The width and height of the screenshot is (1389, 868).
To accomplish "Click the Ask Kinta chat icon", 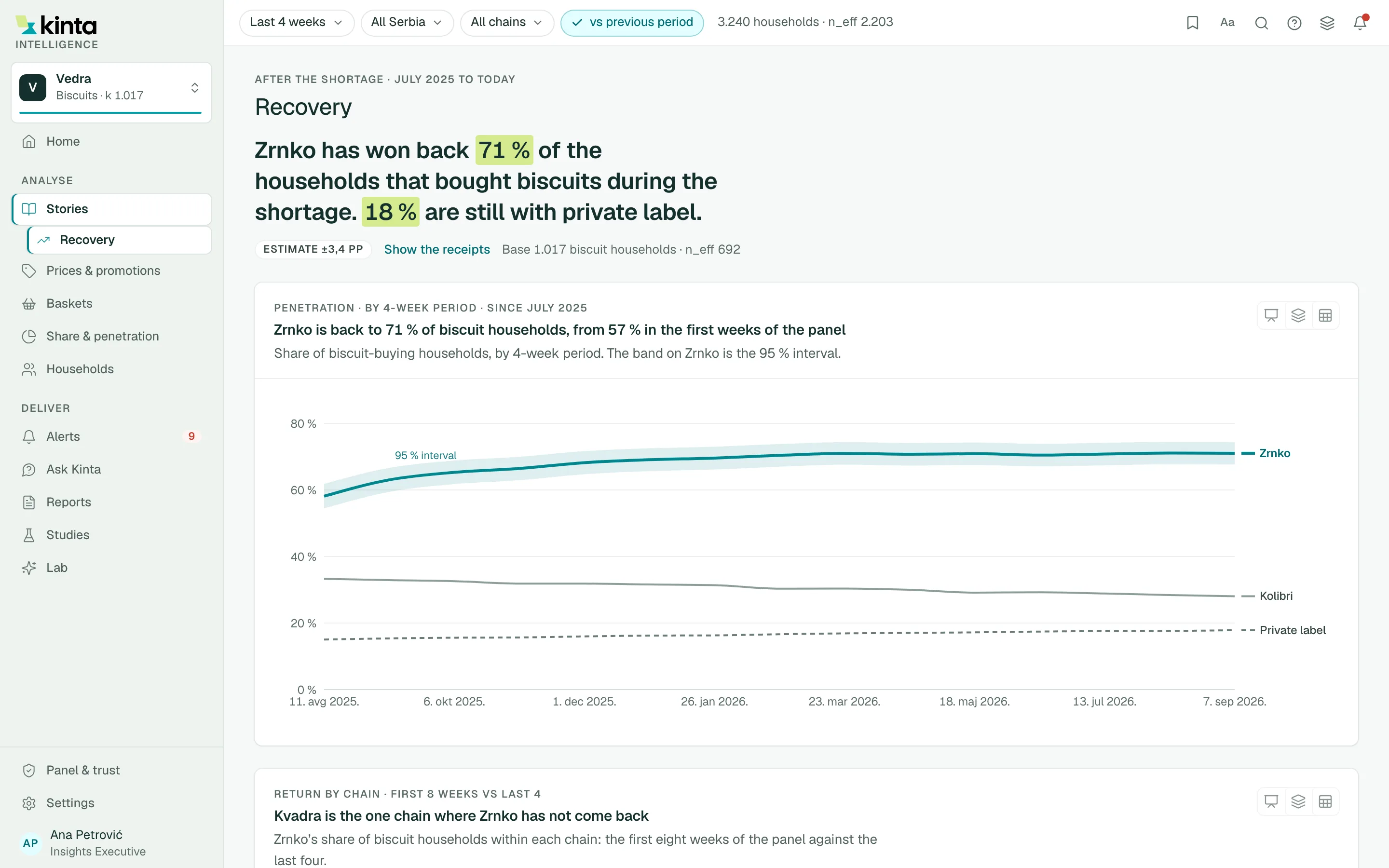I will click(29, 470).
